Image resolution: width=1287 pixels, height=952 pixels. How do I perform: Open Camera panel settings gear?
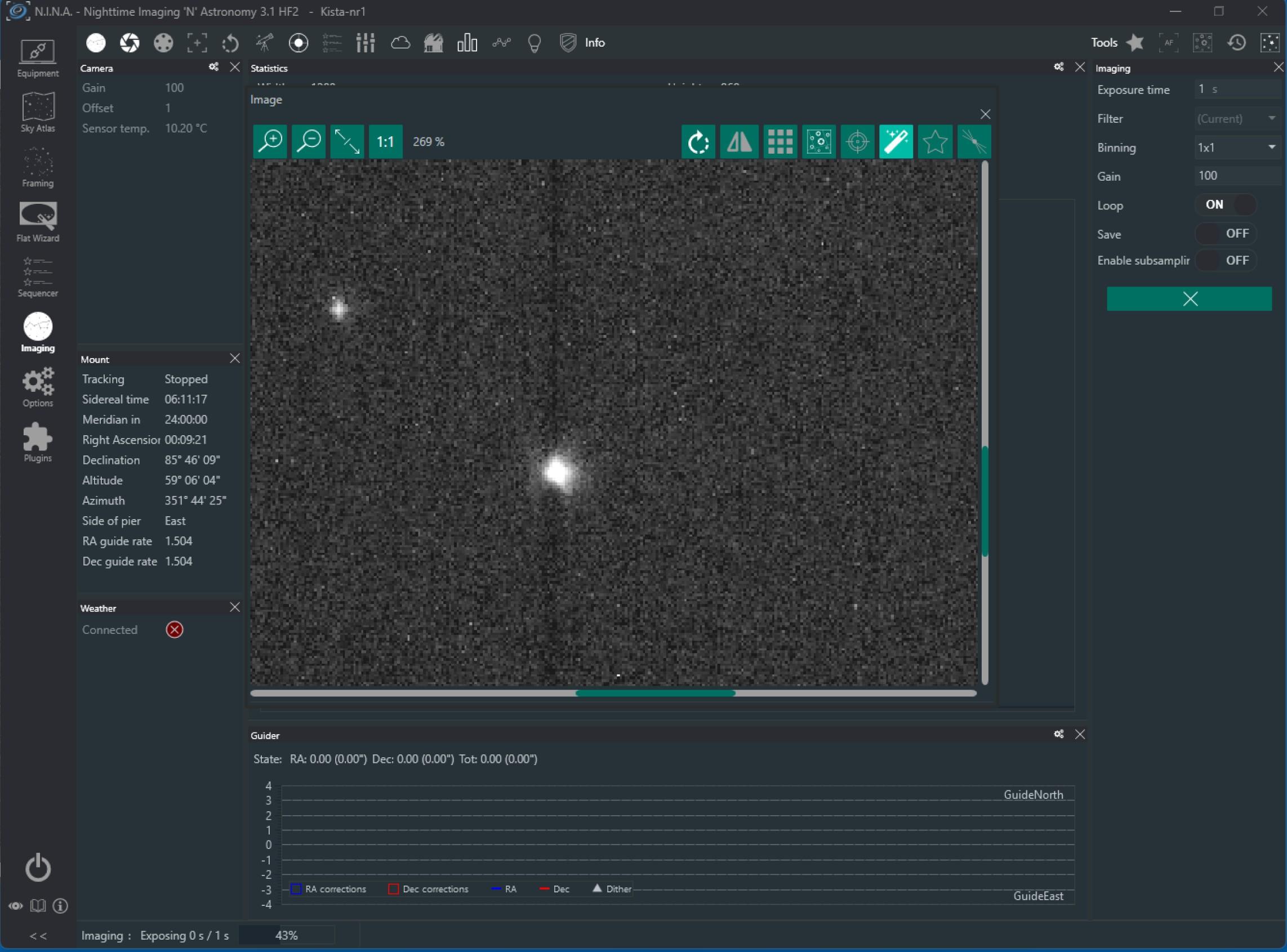tap(213, 68)
